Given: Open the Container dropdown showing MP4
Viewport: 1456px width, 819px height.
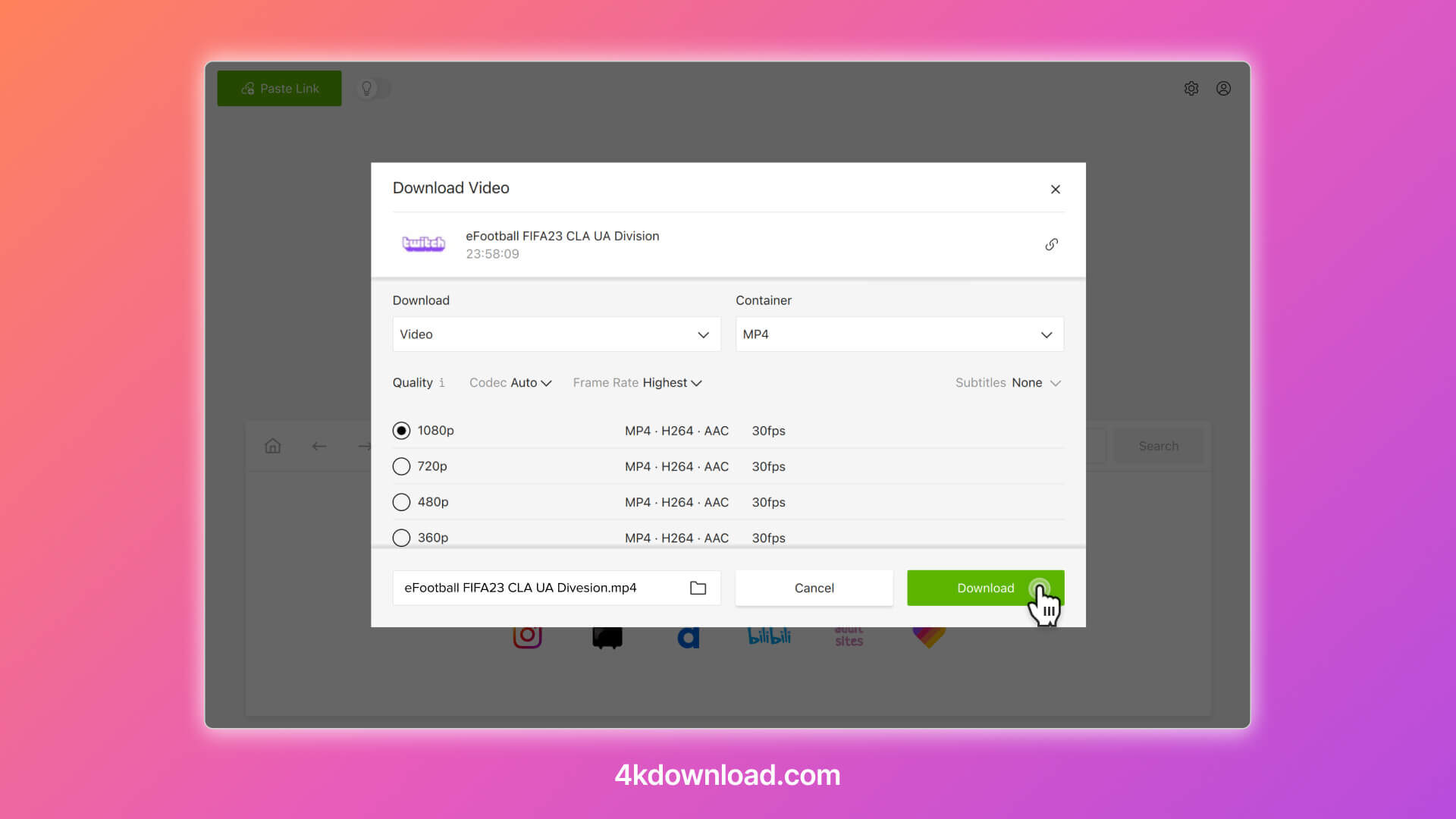Looking at the screenshot, I should pos(899,334).
